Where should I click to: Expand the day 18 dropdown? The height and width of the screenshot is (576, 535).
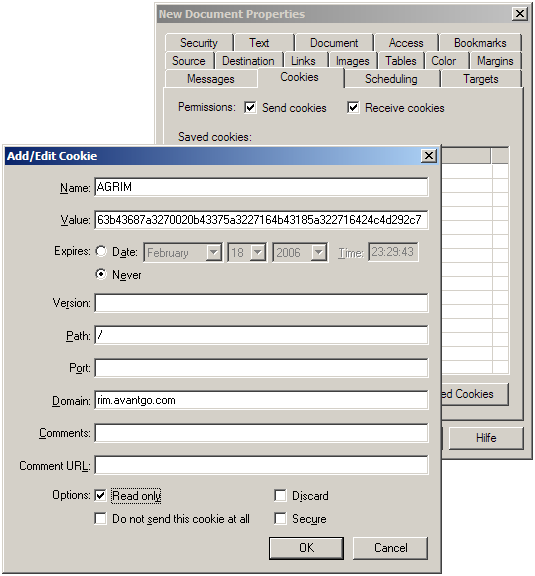[x=258, y=252]
